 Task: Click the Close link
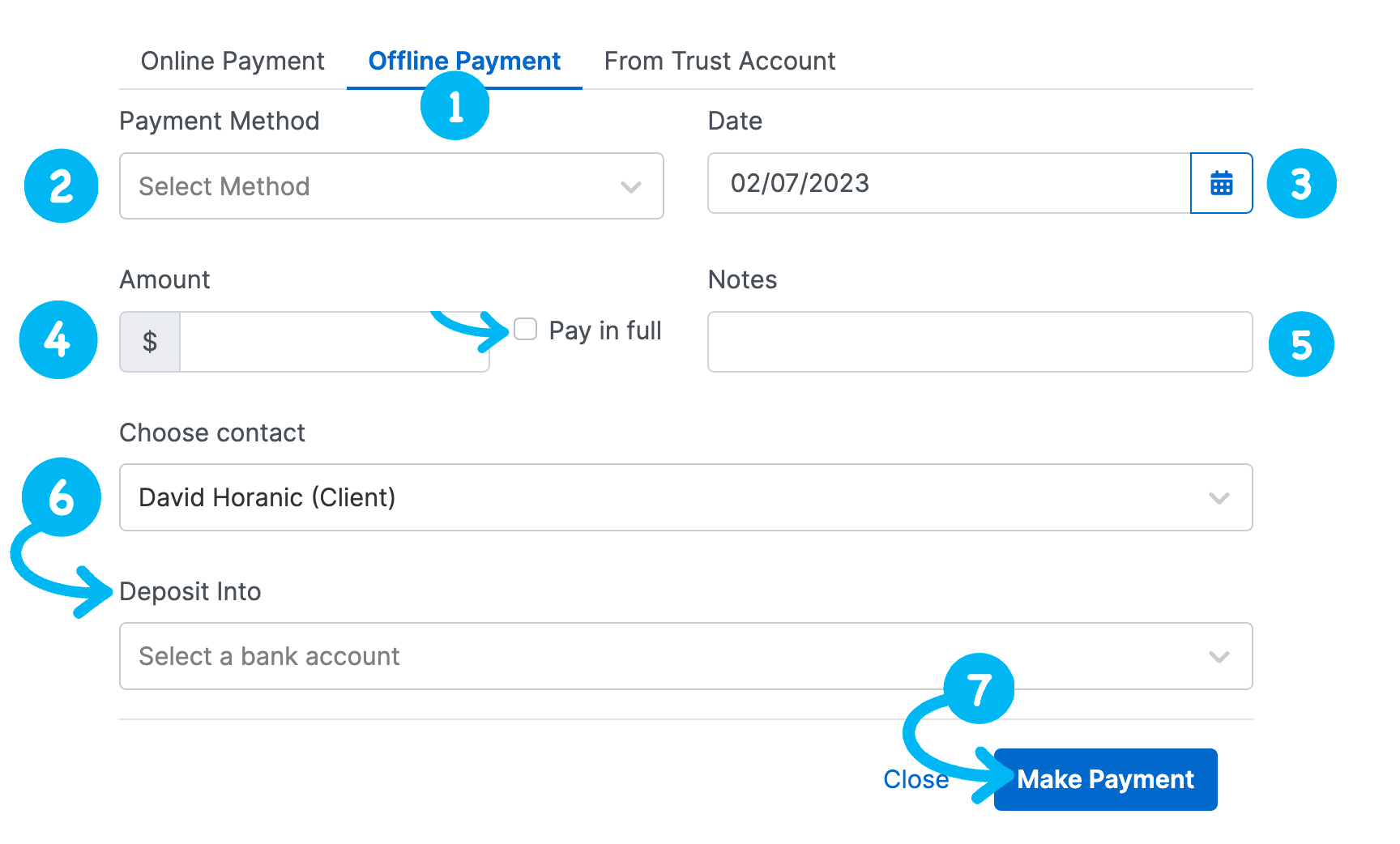915,779
